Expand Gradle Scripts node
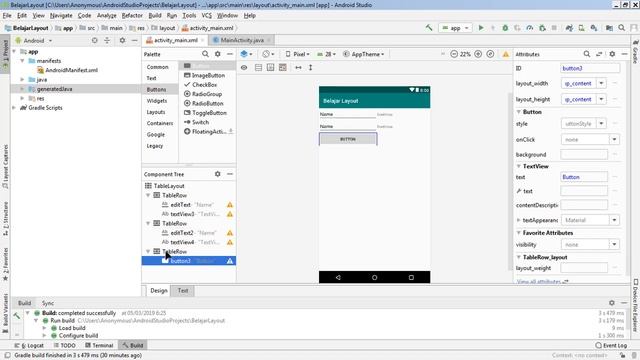640x360 pixels. [x=14, y=108]
